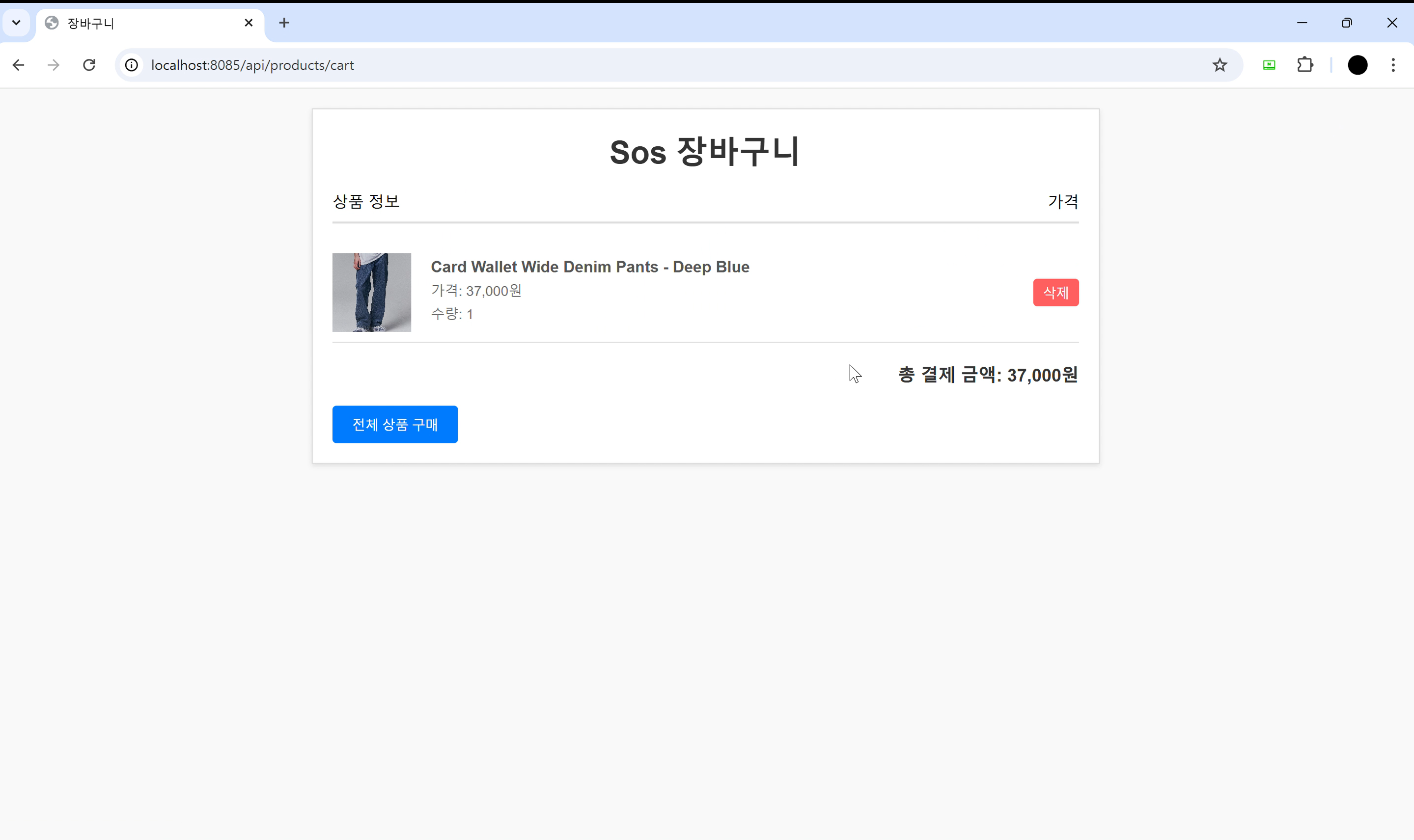The height and width of the screenshot is (840, 1414).
Task: Expand the tab search dropdown chevron
Action: click(x=16, y=23)
